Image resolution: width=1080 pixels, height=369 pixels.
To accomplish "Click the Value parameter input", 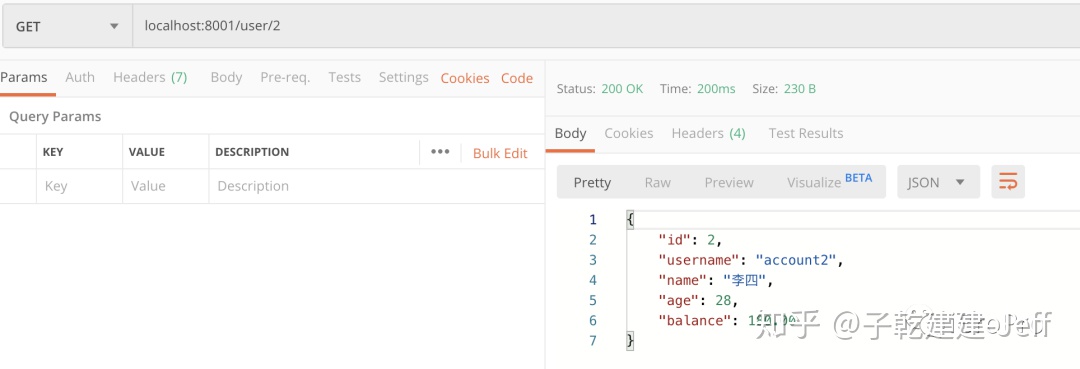I will coord(165,186).
